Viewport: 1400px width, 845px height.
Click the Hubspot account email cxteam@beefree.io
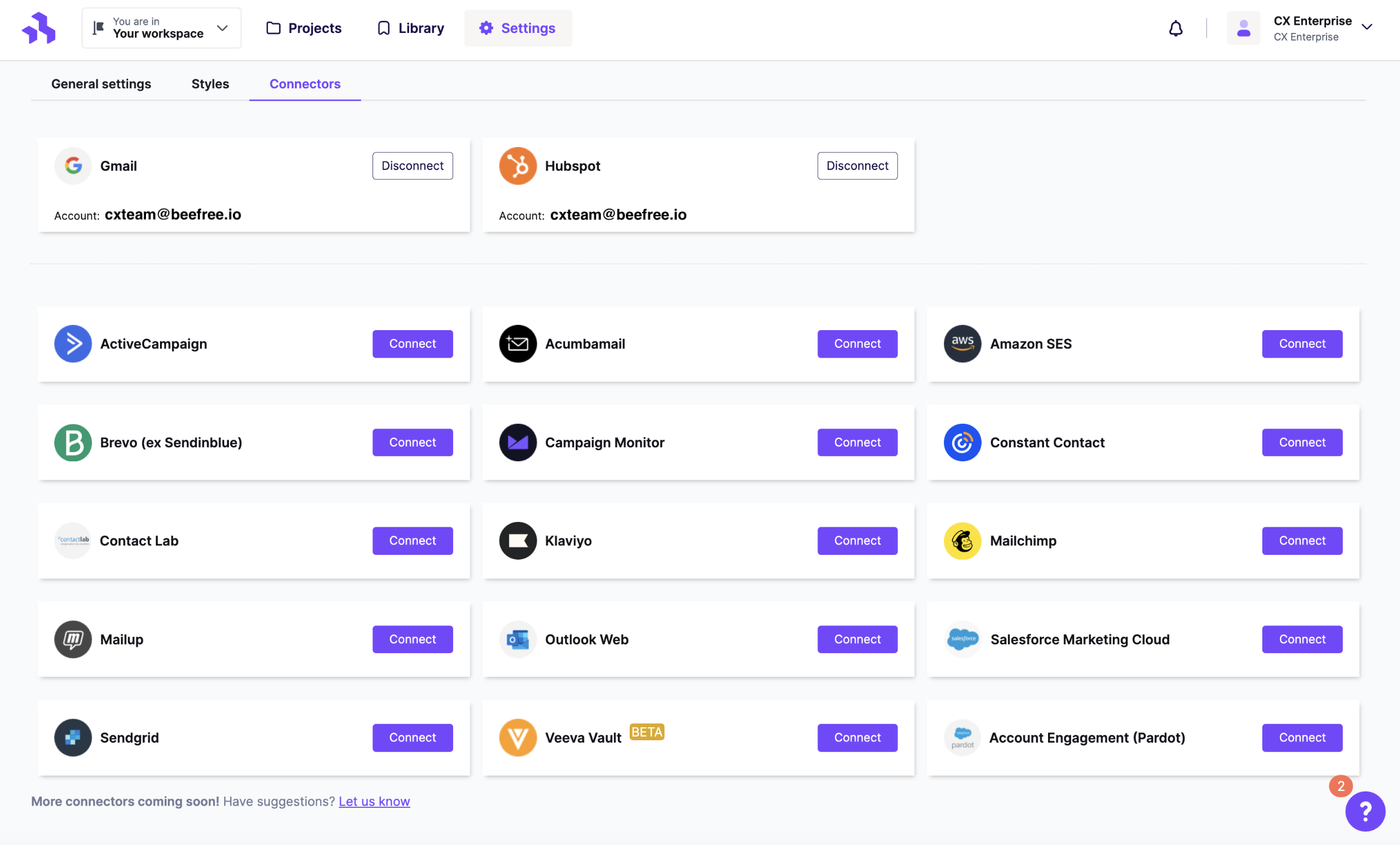(618, 215)
